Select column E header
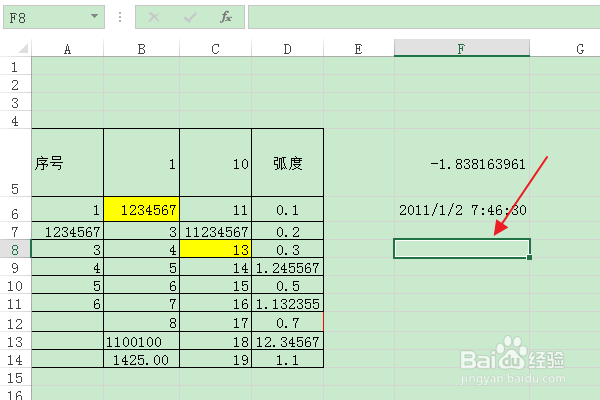 click(x=359, y=49)
